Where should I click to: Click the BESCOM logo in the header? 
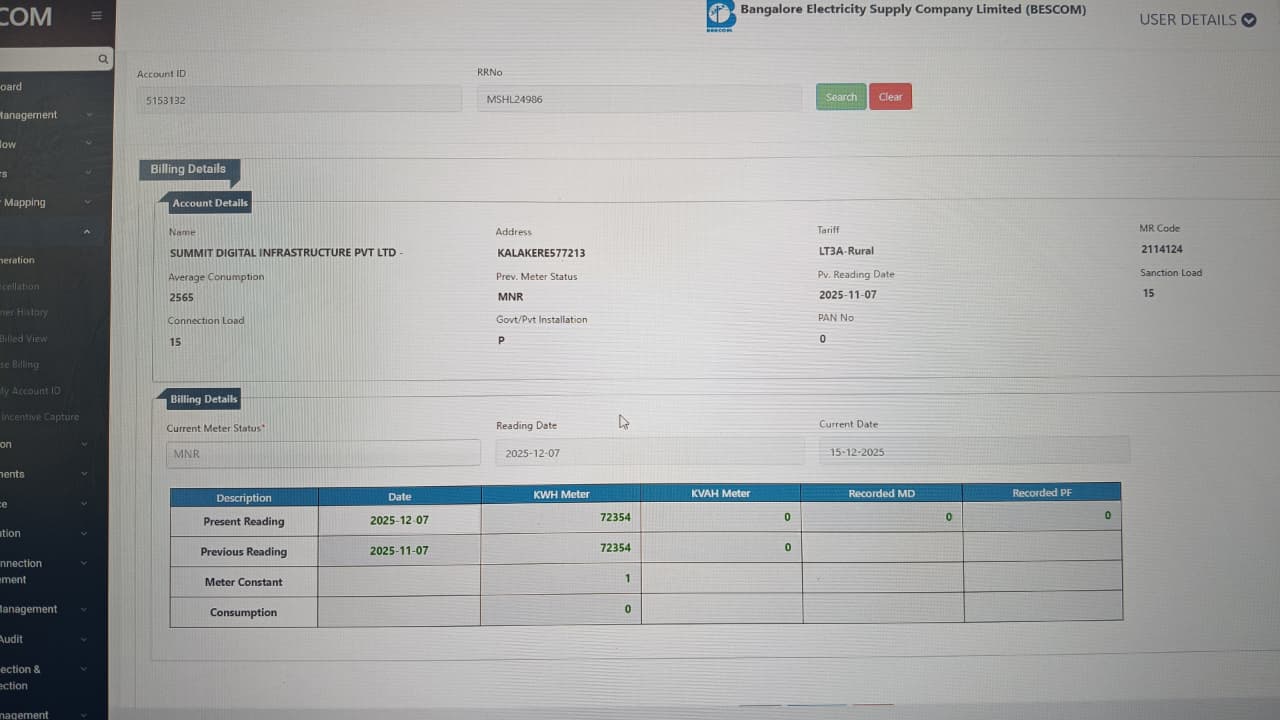[x=720, y=16]
